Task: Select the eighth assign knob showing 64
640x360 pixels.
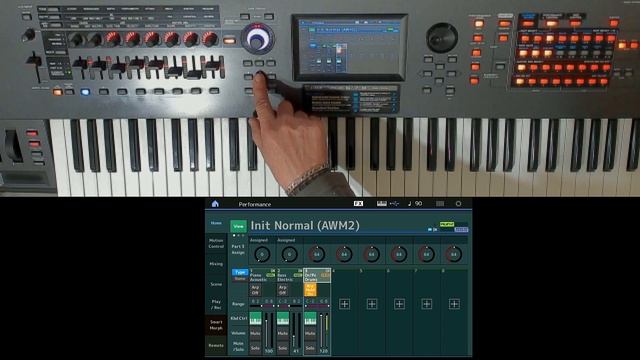Action: click(x=453, y=254)
